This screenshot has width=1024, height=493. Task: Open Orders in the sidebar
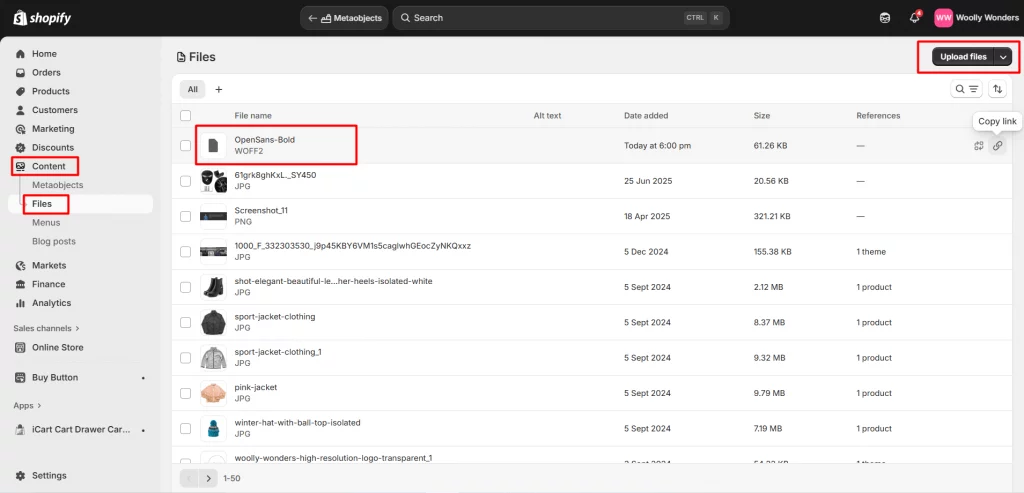pyautogui.click(x=46, y=72)
